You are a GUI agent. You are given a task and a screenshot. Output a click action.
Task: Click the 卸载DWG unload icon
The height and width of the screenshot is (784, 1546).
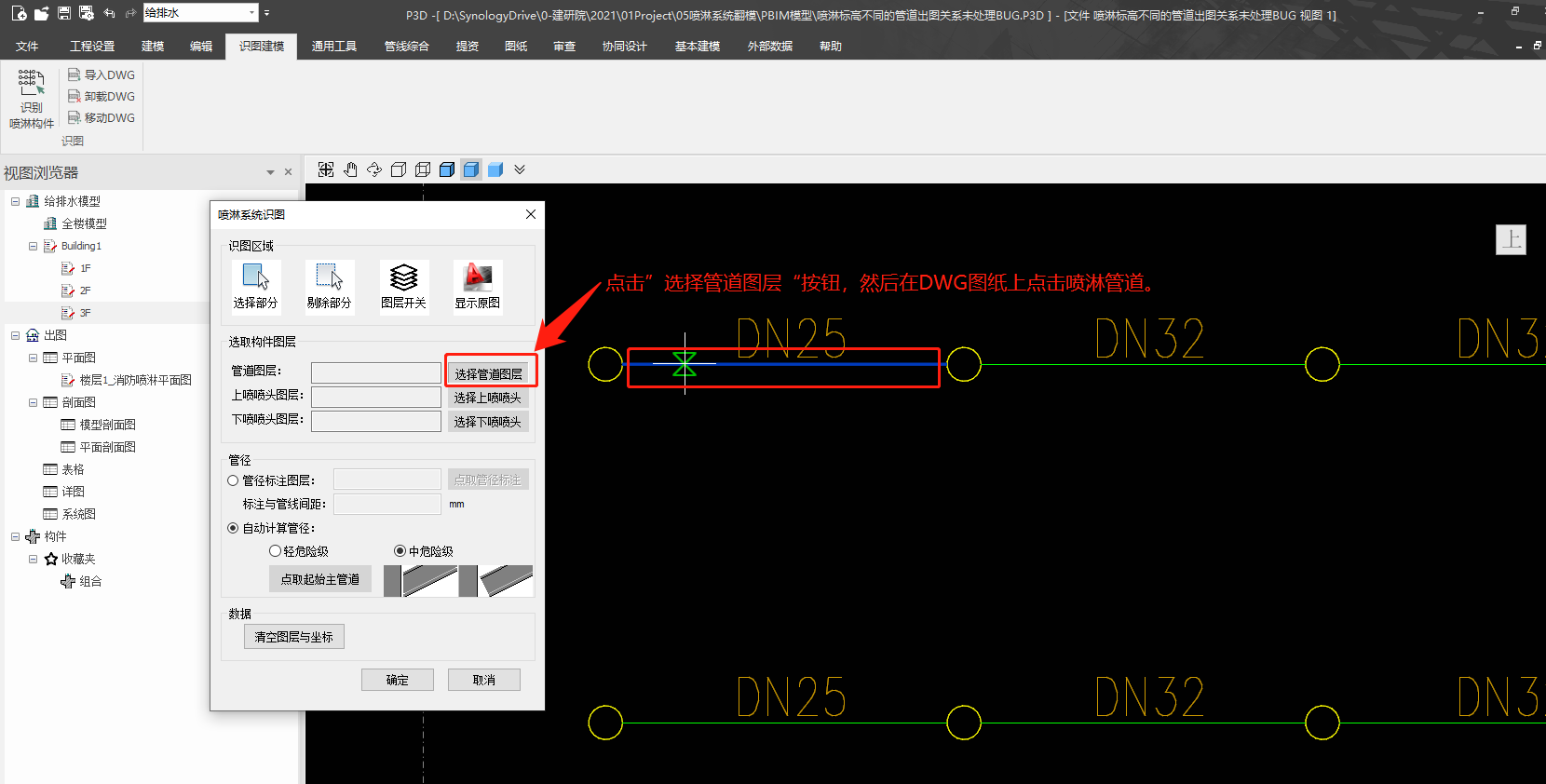coord(75,97)
